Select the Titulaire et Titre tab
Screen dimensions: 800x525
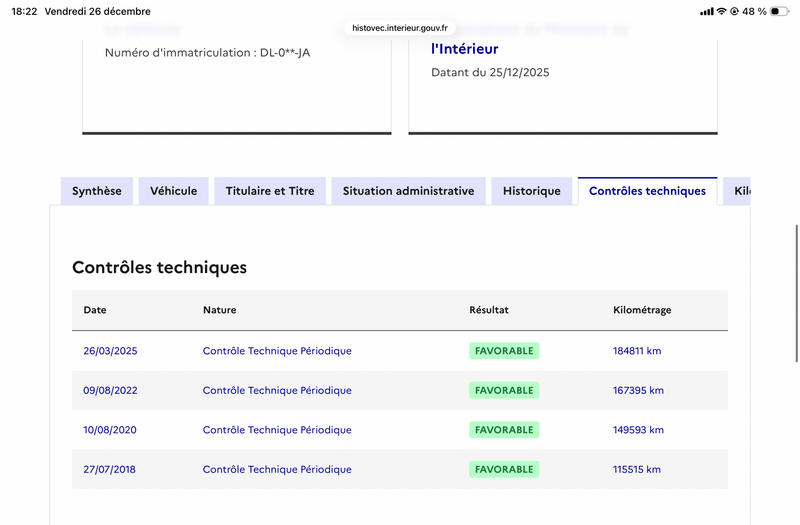point(270,191)
